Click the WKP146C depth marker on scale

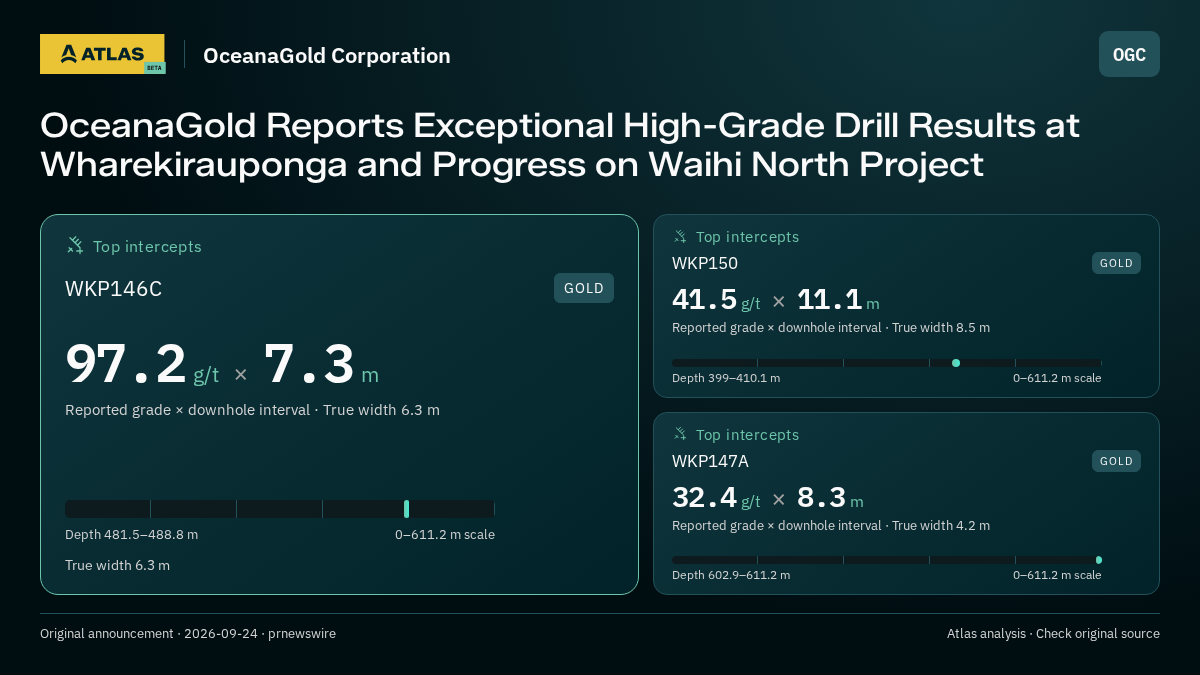coord(406,509)
